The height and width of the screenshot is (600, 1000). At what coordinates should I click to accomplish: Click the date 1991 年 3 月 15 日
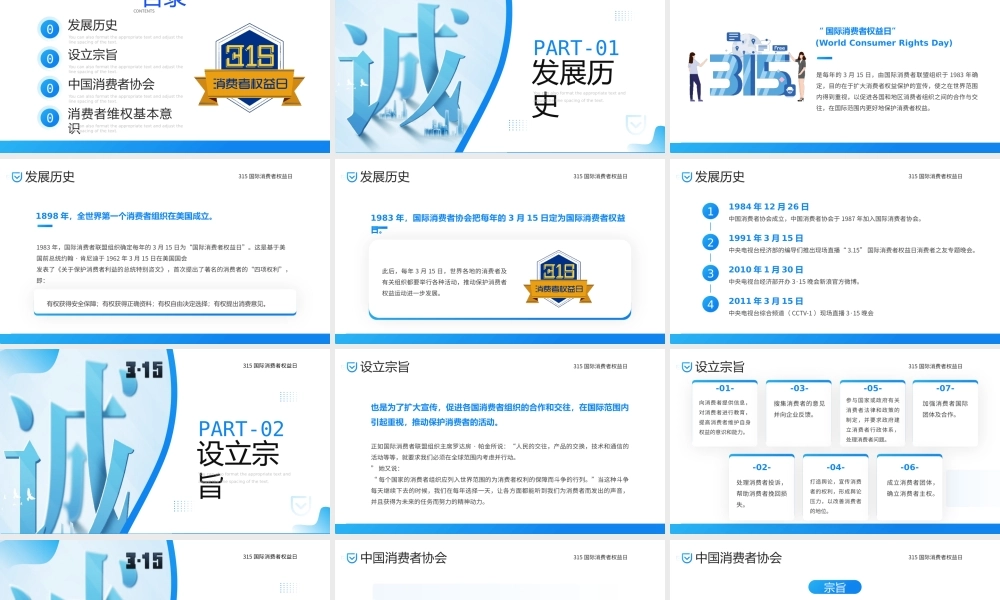[765, 238]
